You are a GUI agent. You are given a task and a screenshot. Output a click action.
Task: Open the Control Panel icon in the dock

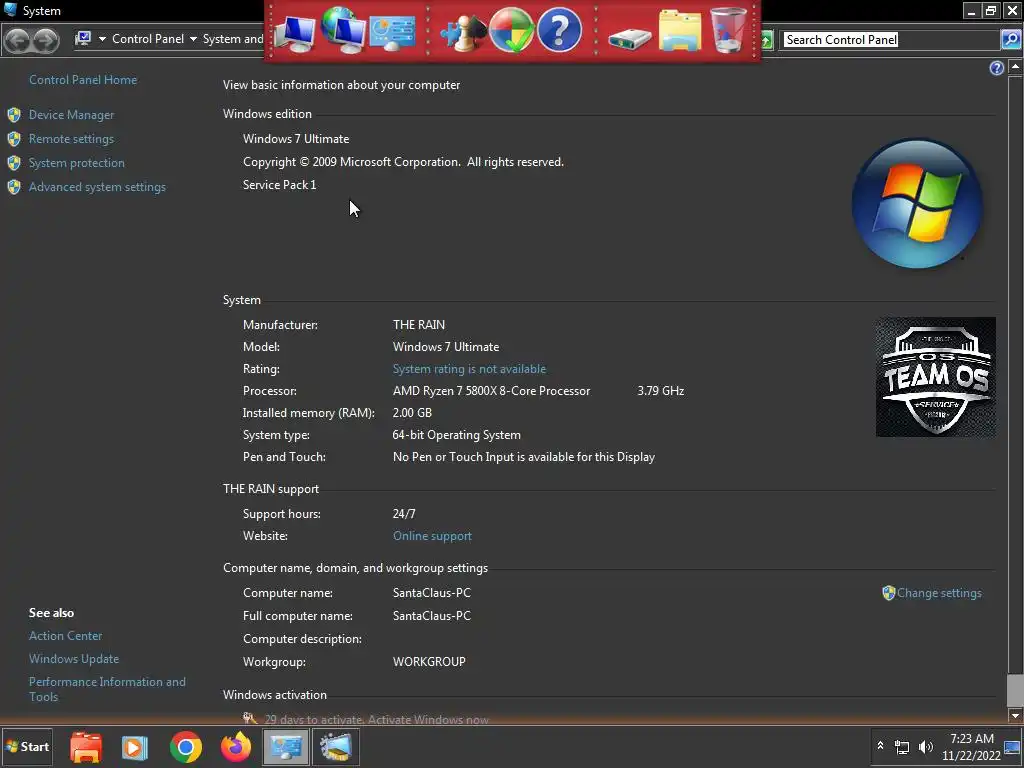pyautogui.click(x=392, y=32)
